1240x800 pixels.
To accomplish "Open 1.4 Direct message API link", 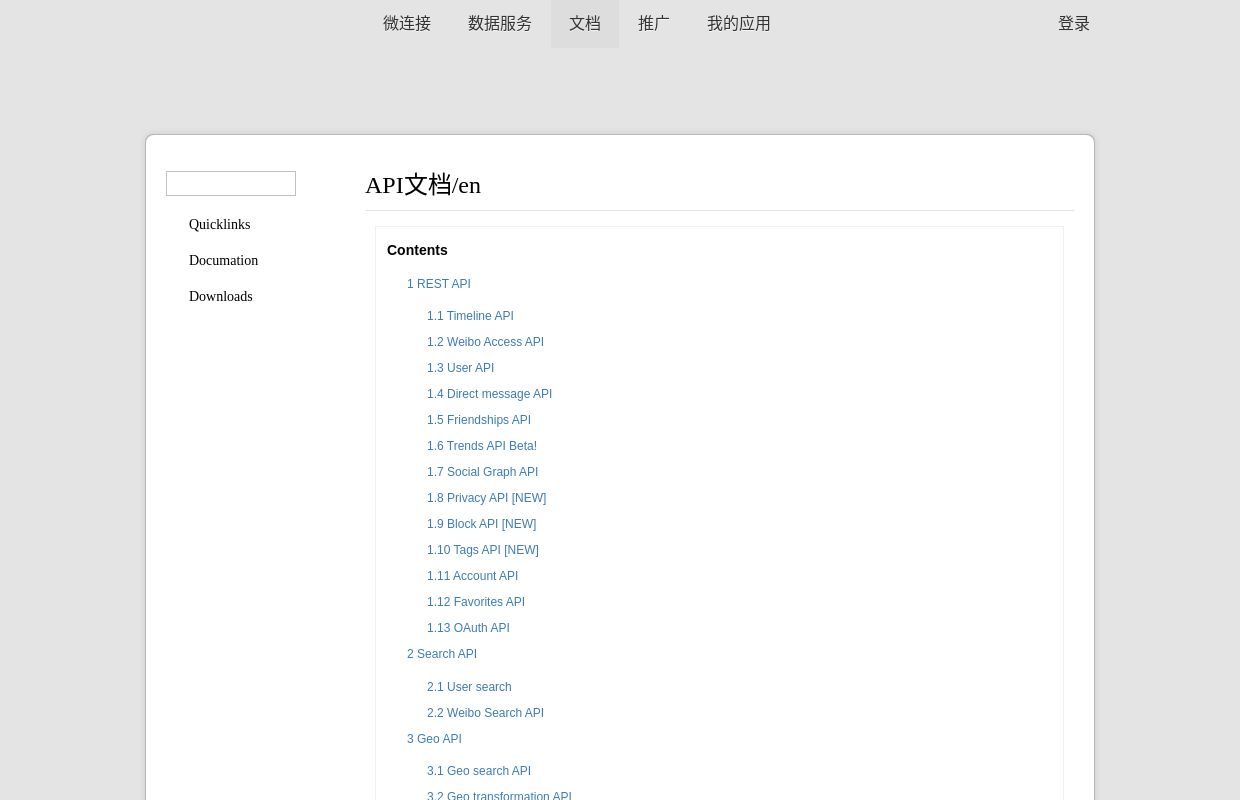I will [x=489, y=394].
